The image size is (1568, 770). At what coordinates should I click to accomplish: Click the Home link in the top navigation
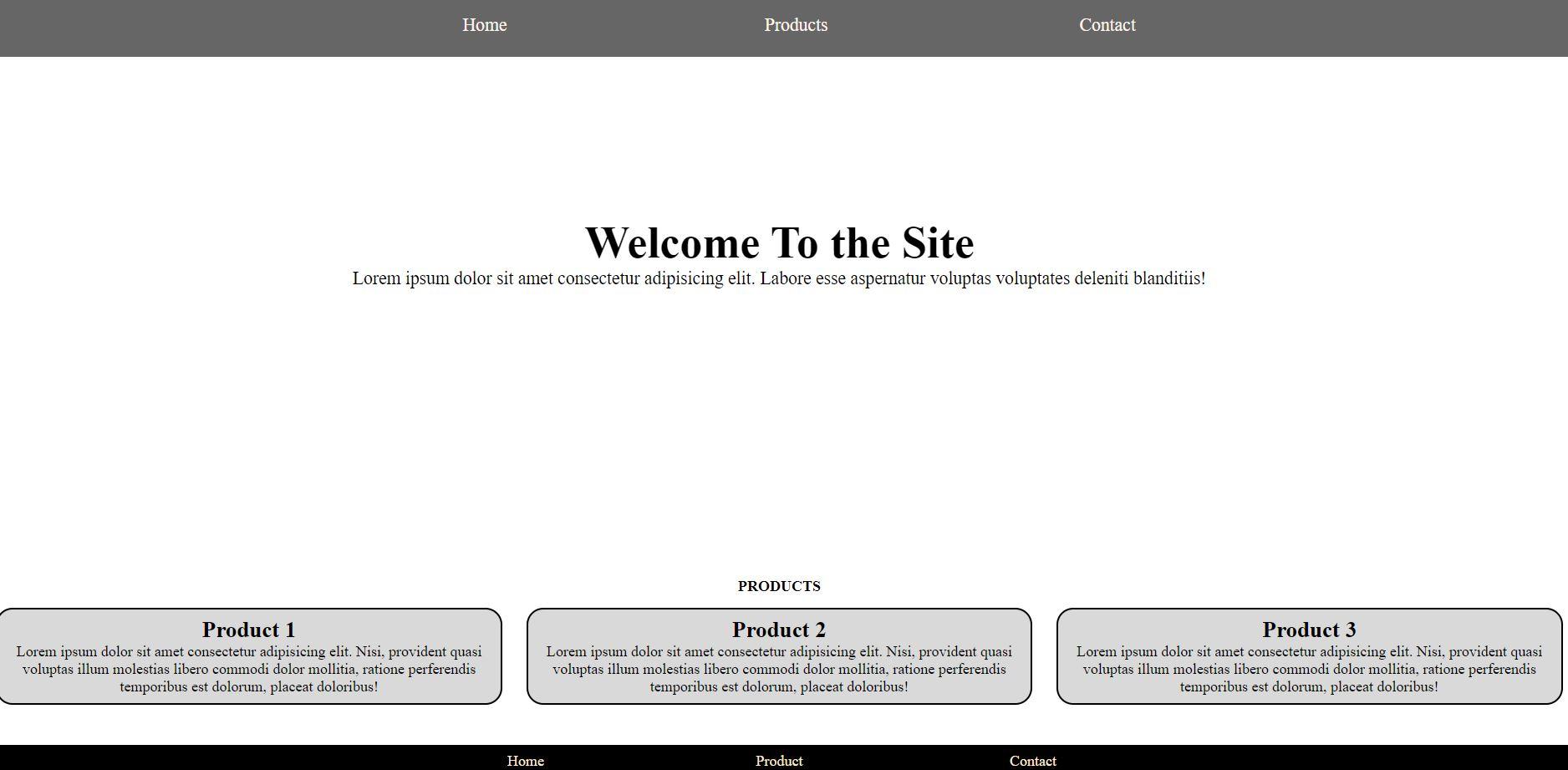485,24
